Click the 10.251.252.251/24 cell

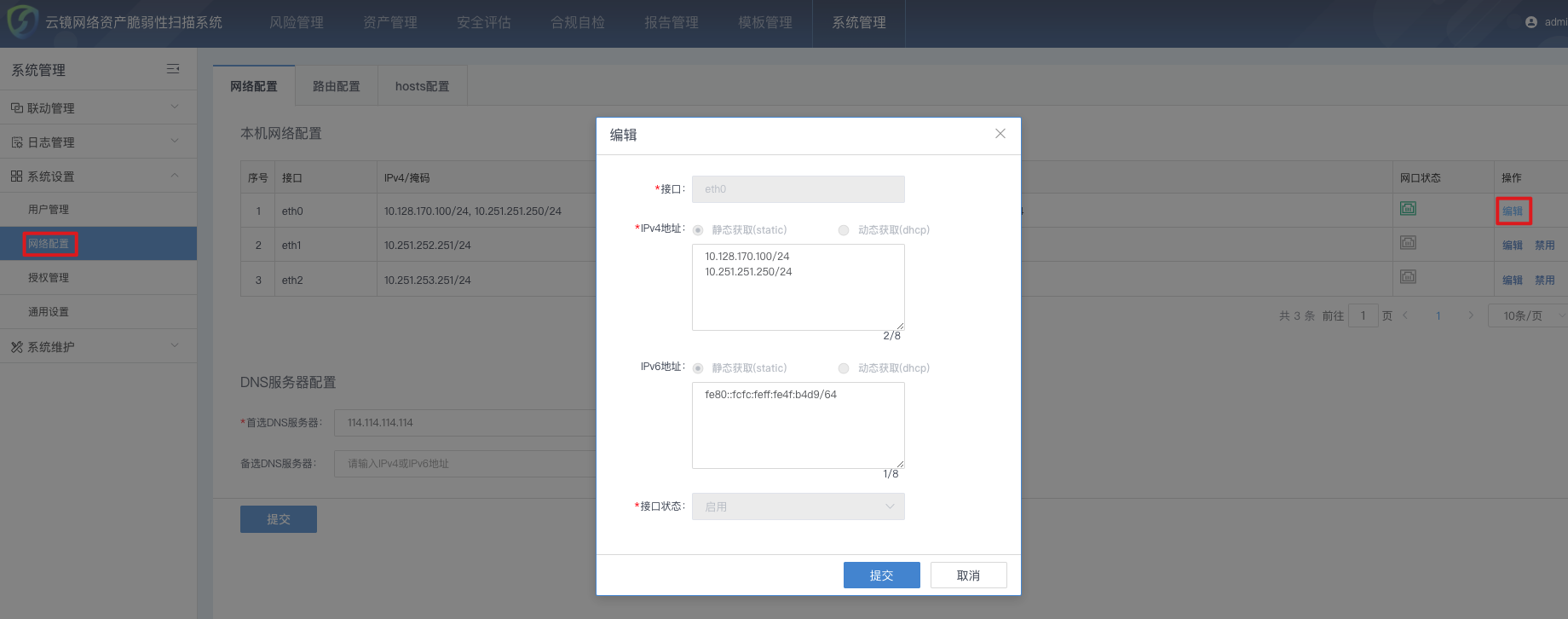[x=427, y=246]
